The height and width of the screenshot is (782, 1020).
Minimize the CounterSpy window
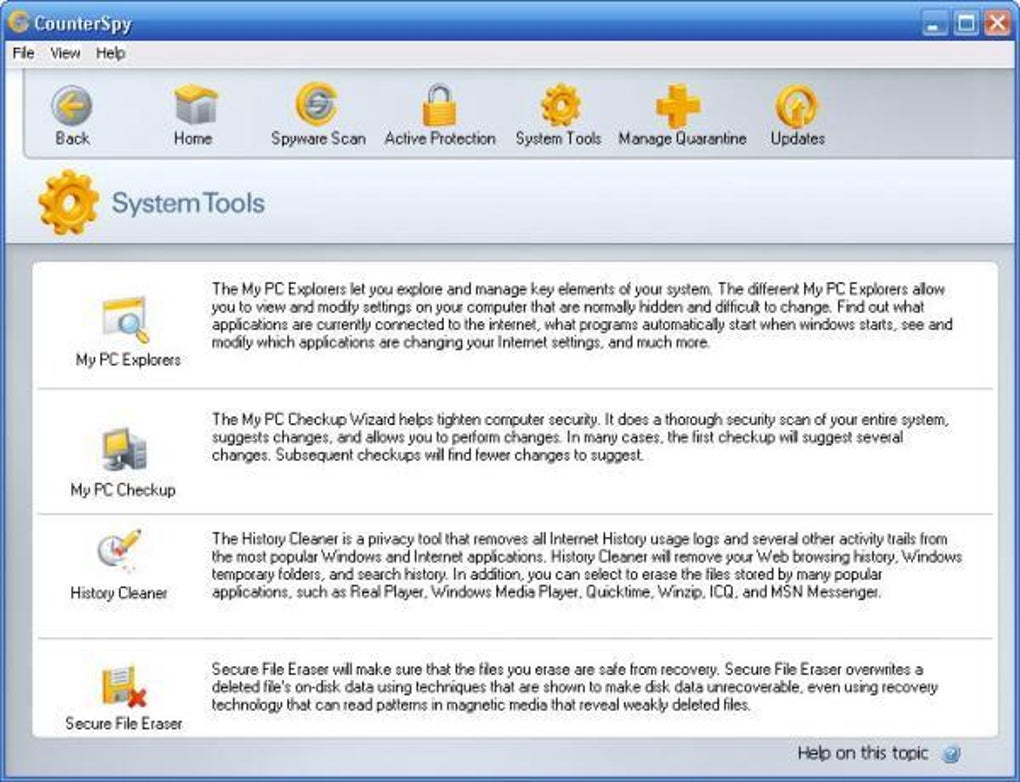(935, 24)
